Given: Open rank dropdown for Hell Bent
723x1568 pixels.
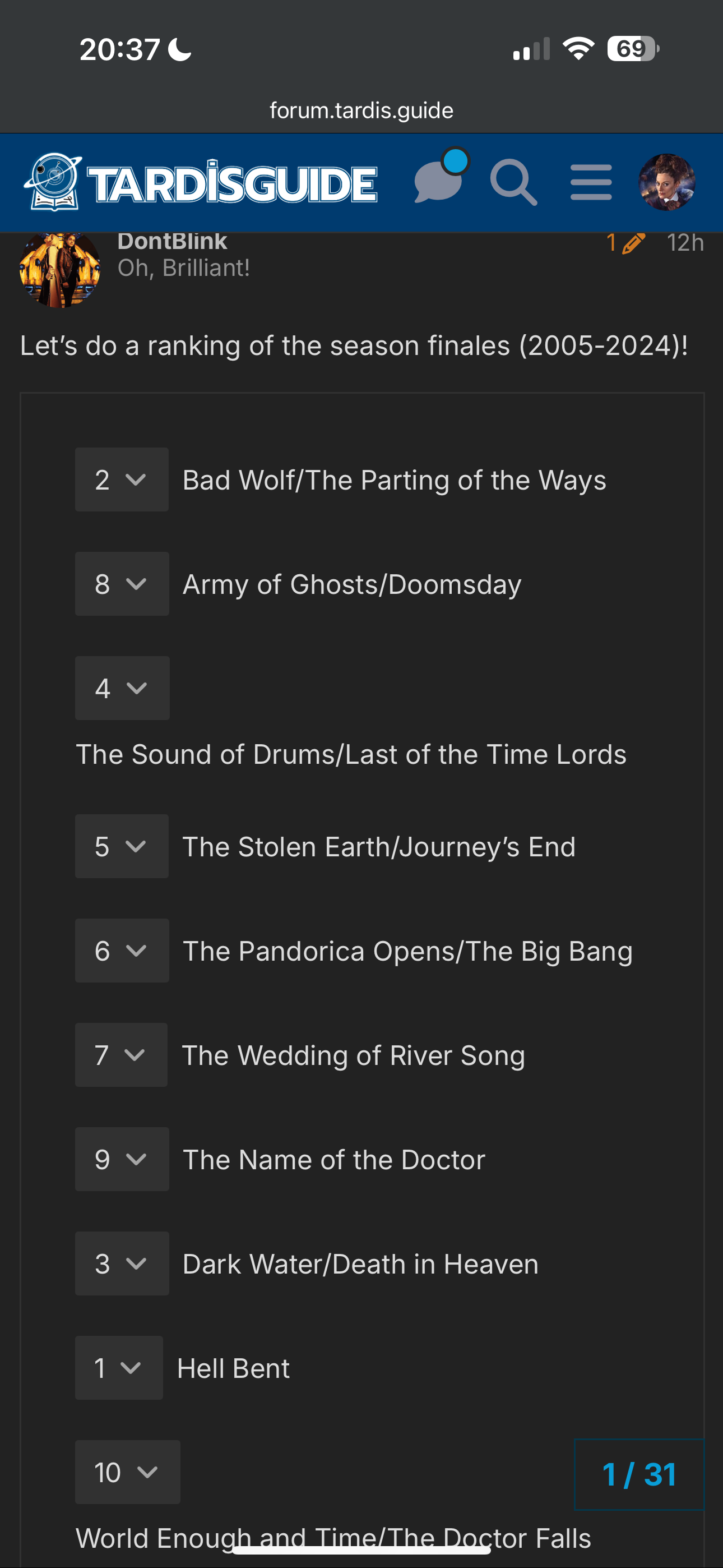Looking at the screenshot, I should 119,1368.
